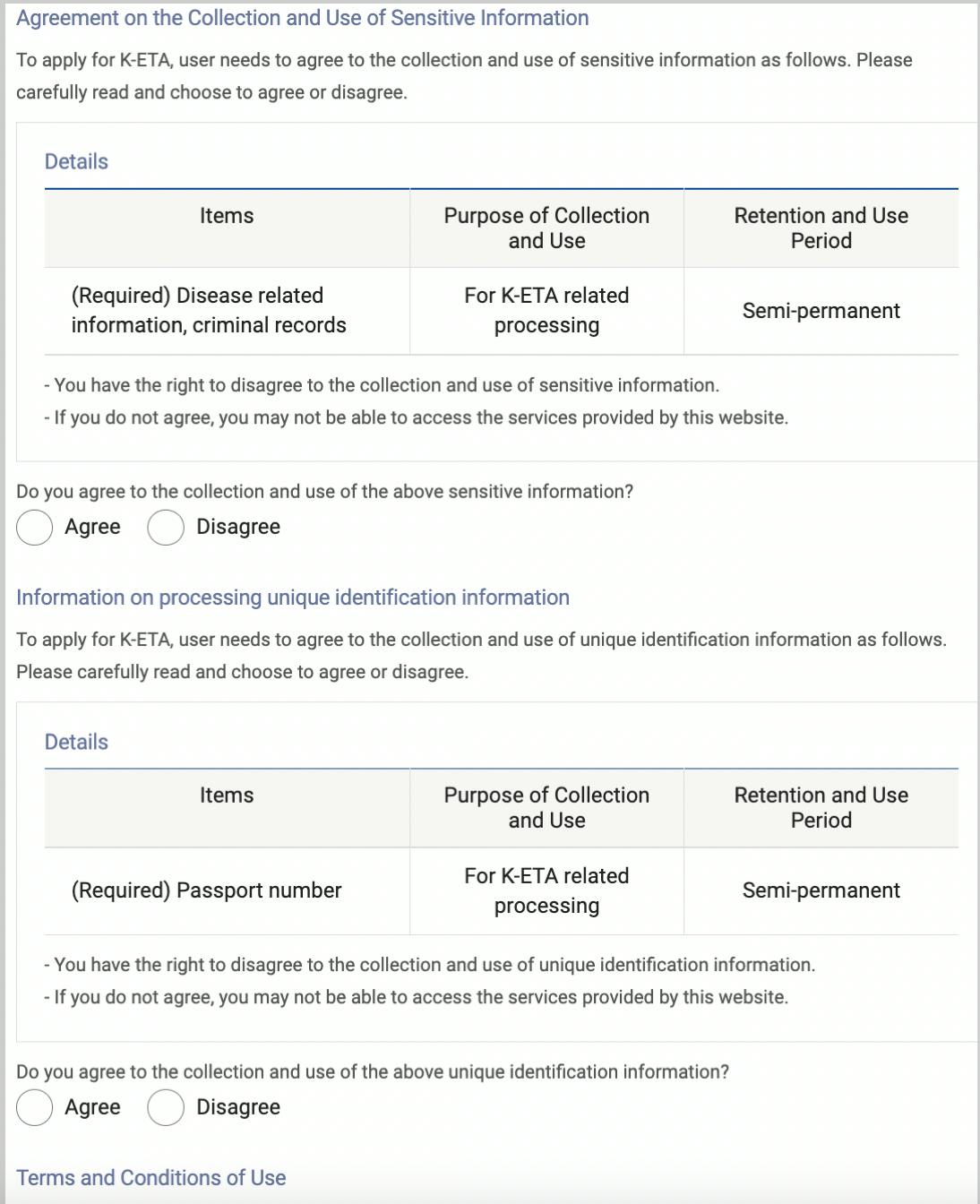Select Agree for sensitive information collection
The image size is (980, 1204).
[35, 528]
